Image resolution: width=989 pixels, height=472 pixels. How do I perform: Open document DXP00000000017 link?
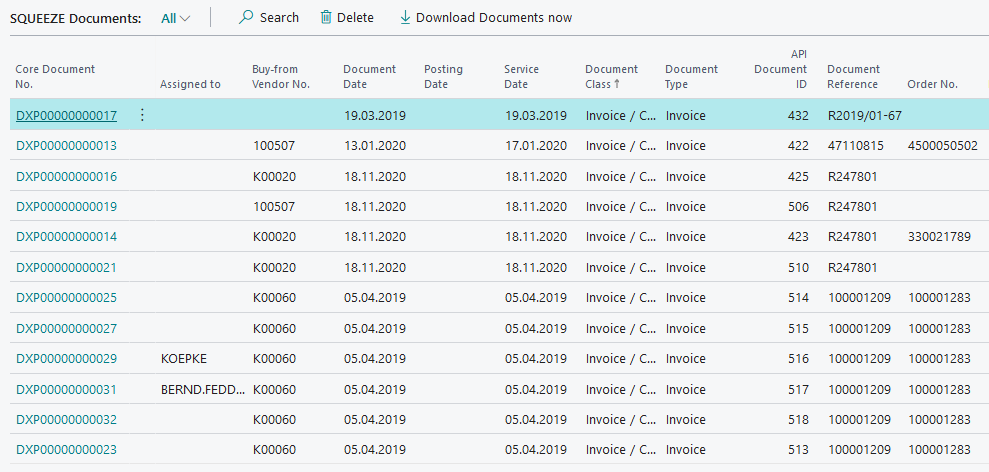66,116
